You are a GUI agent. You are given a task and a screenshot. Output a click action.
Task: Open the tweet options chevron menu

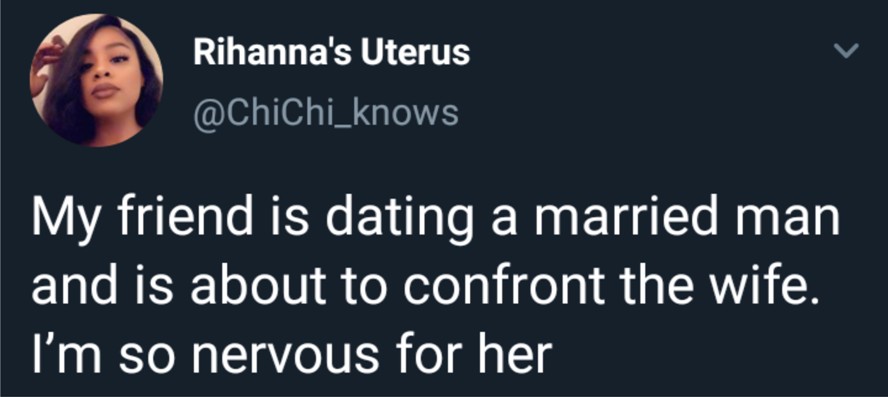(x=848, y=52)
